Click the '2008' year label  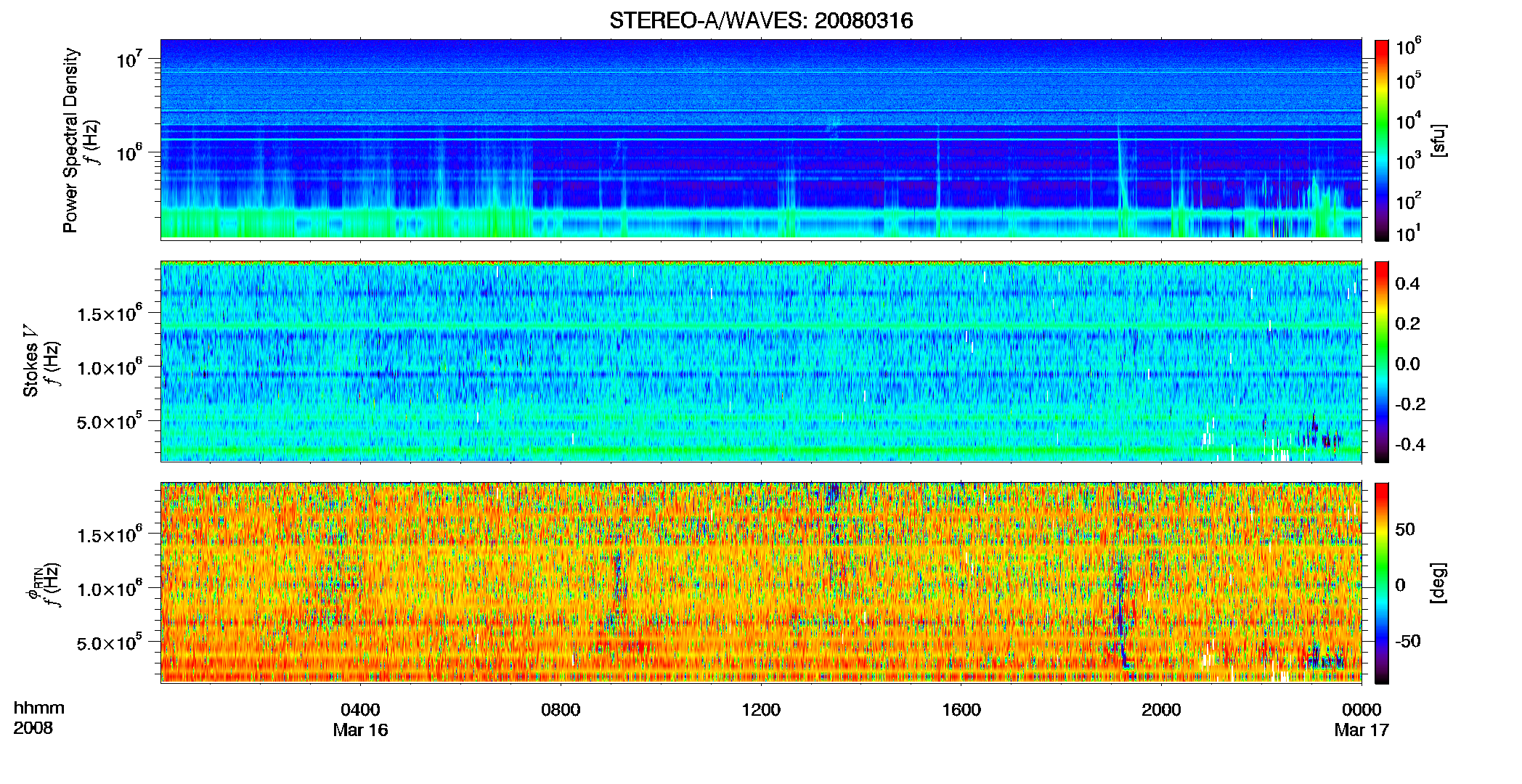[33, 728]
